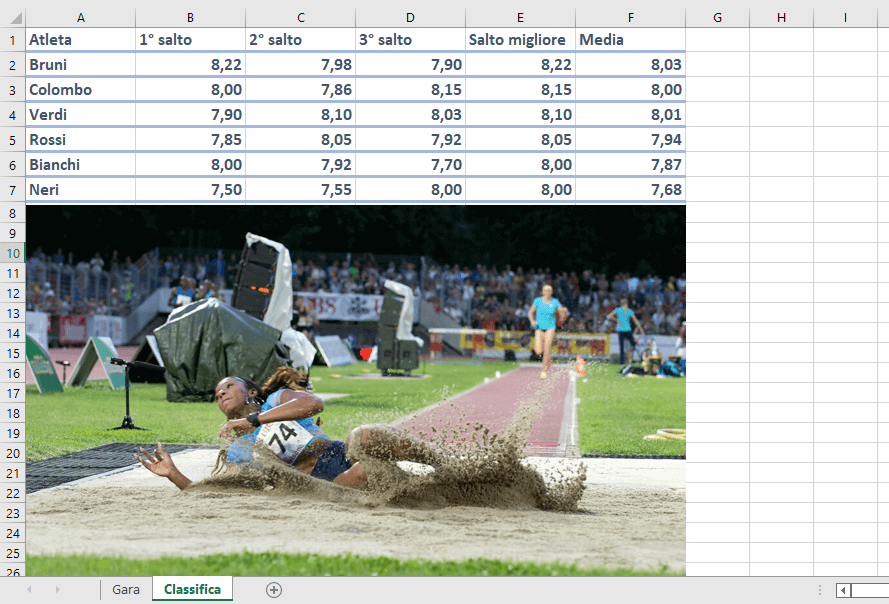Viewport: 889px width, 604px height.
Task: Select Rossi's Media value 7,94
Action: 630,140
